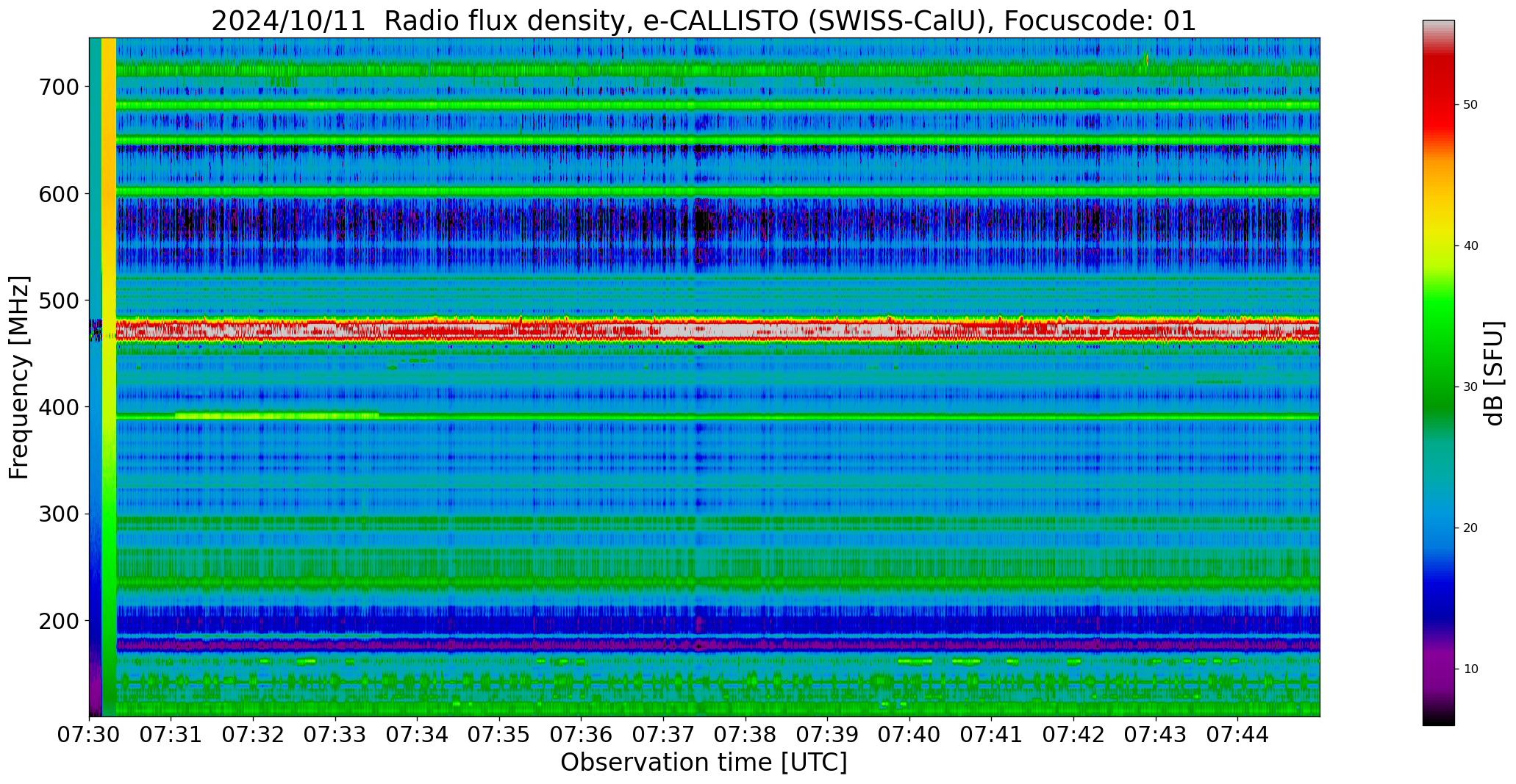This screenshot has height=784, width=1516.
Task: Click the 07:37 time tick label
Action: 664,733
